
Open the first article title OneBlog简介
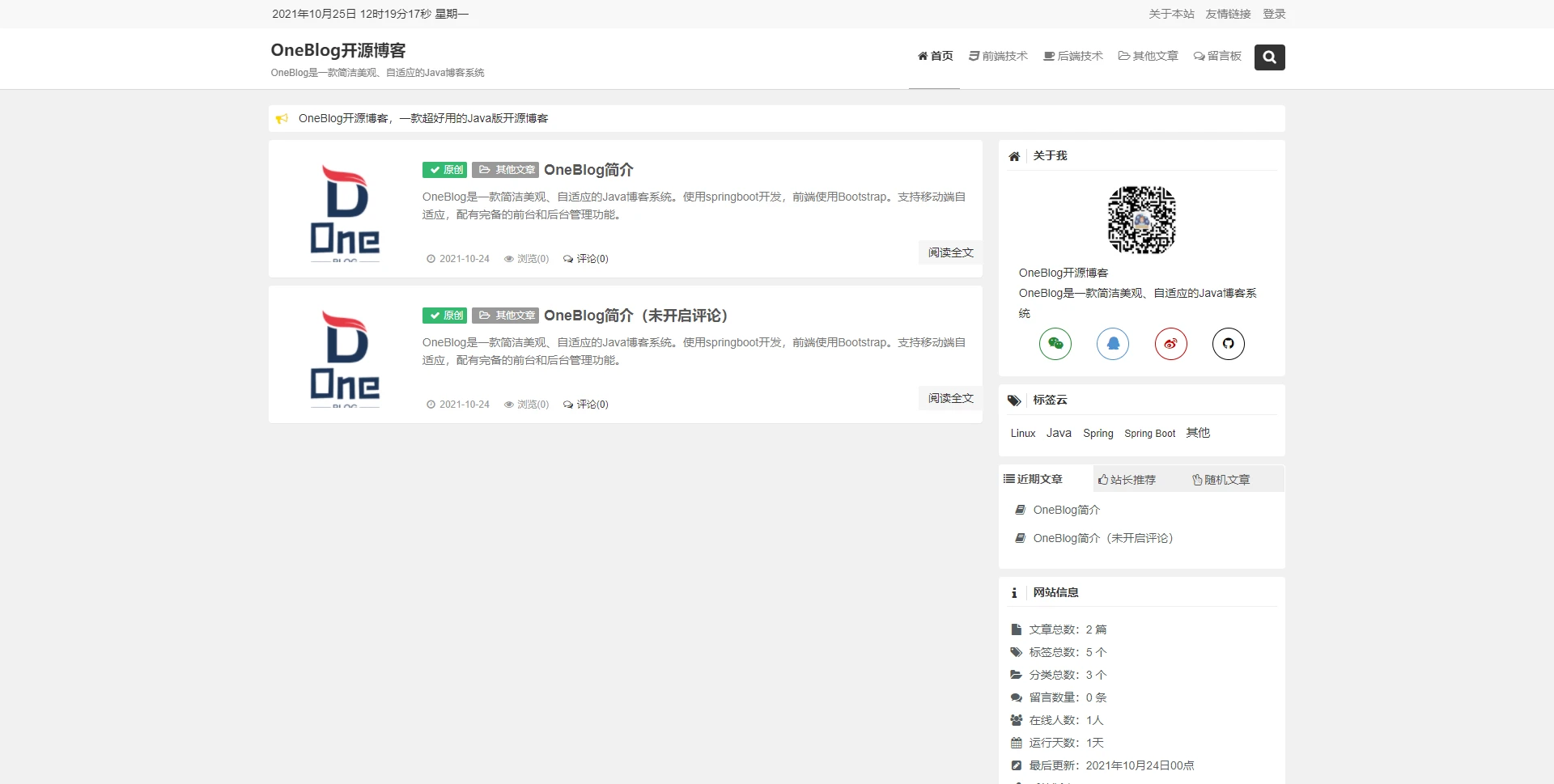pos(588,170)
